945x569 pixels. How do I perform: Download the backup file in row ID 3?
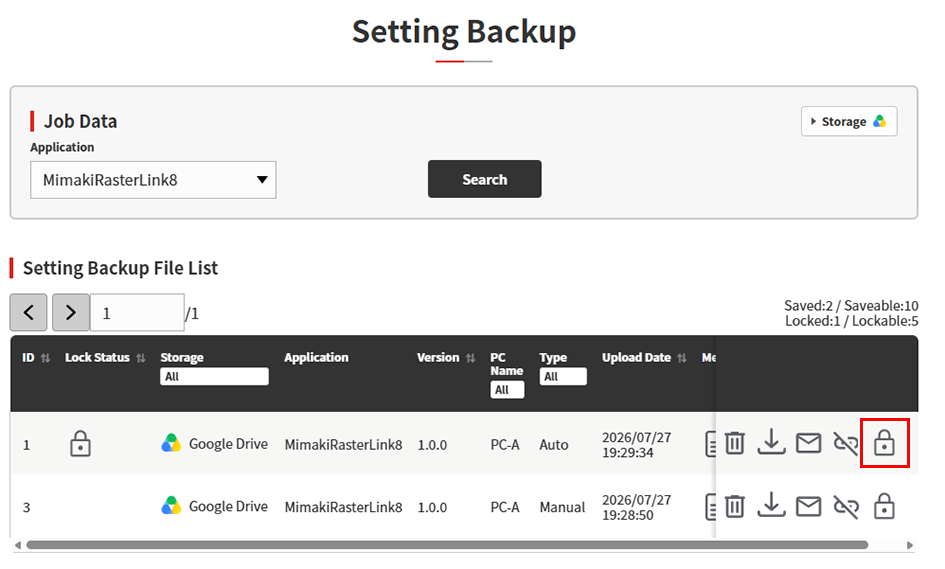tap(771, 505)
